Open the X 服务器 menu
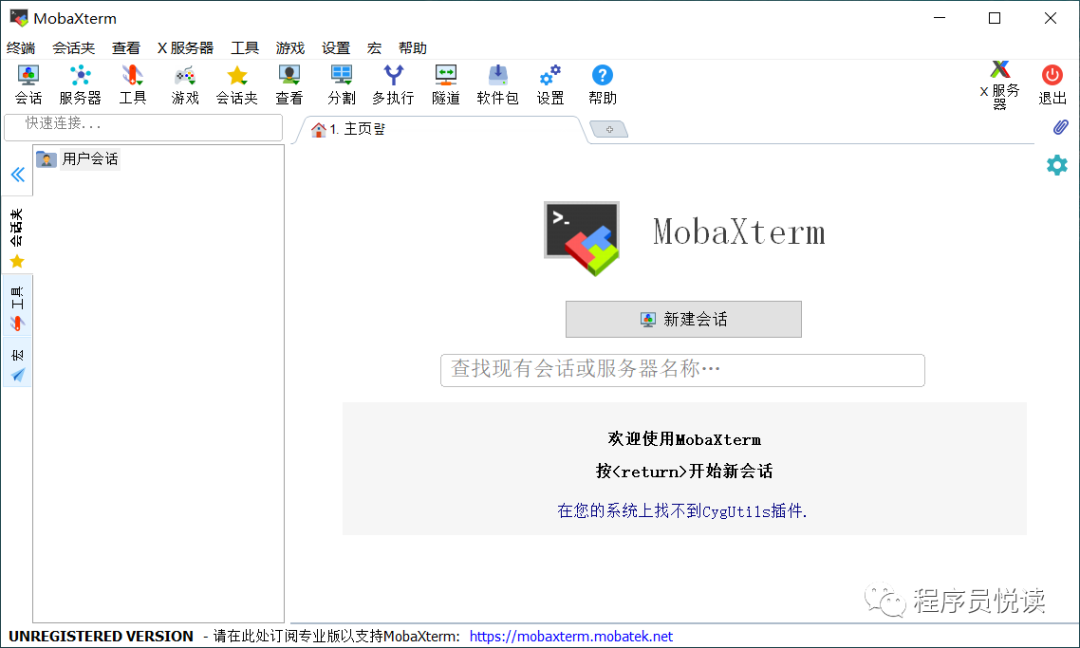The height and width of the screenshot is (648, 1080). [185, 48]
